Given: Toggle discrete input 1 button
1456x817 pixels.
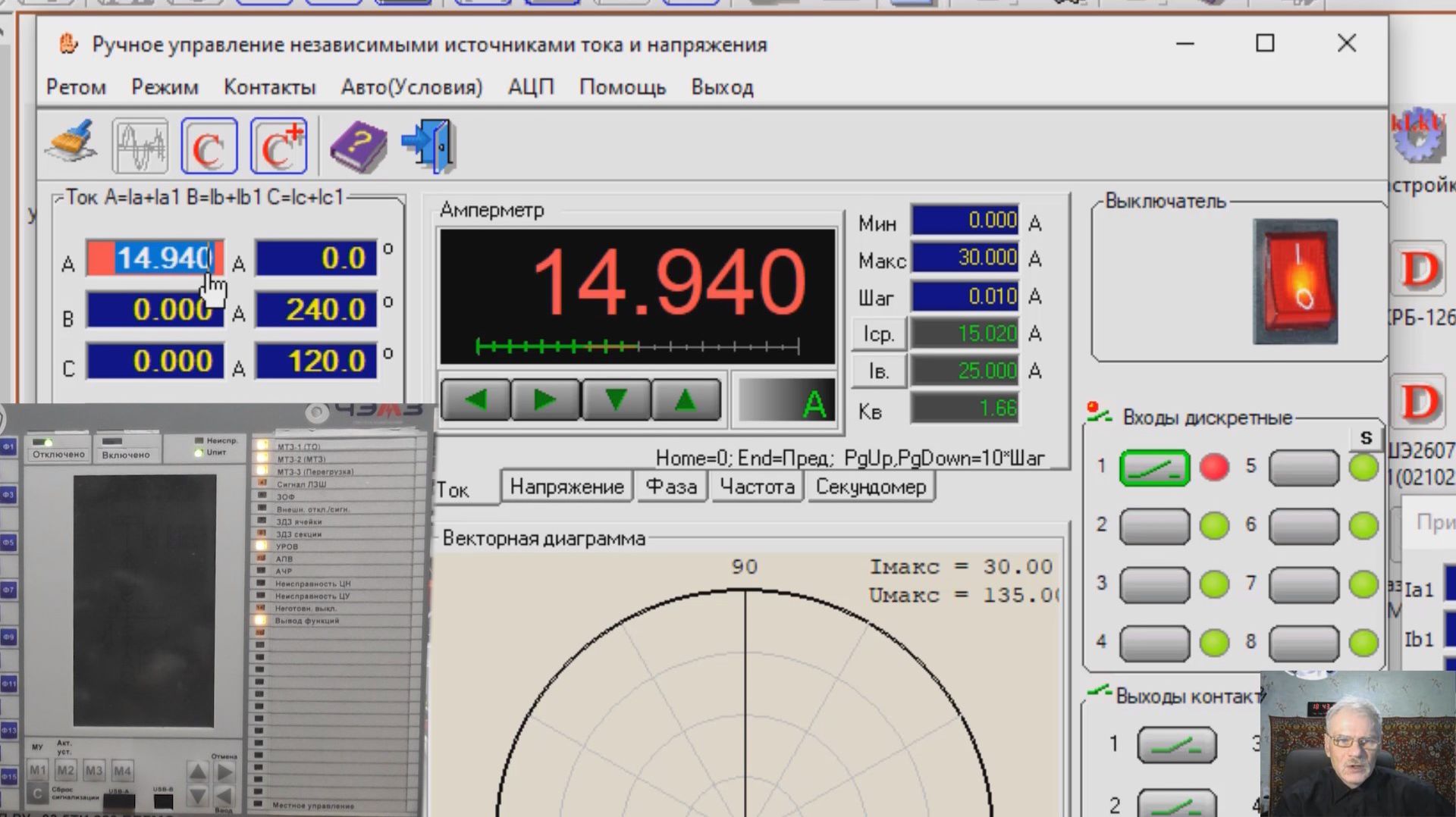Looking at the screenshot, I should pyautogui.click(x=1154, y=468).
